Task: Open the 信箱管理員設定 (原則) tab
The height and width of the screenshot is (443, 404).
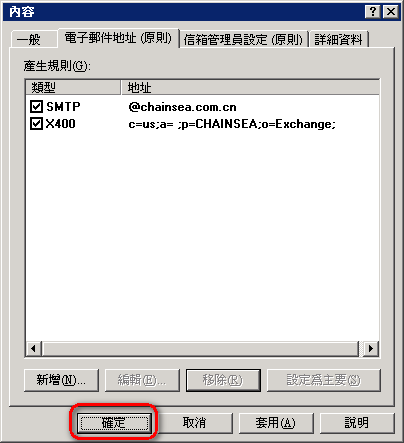Action: pyautogui.click(x=243, y=40)
